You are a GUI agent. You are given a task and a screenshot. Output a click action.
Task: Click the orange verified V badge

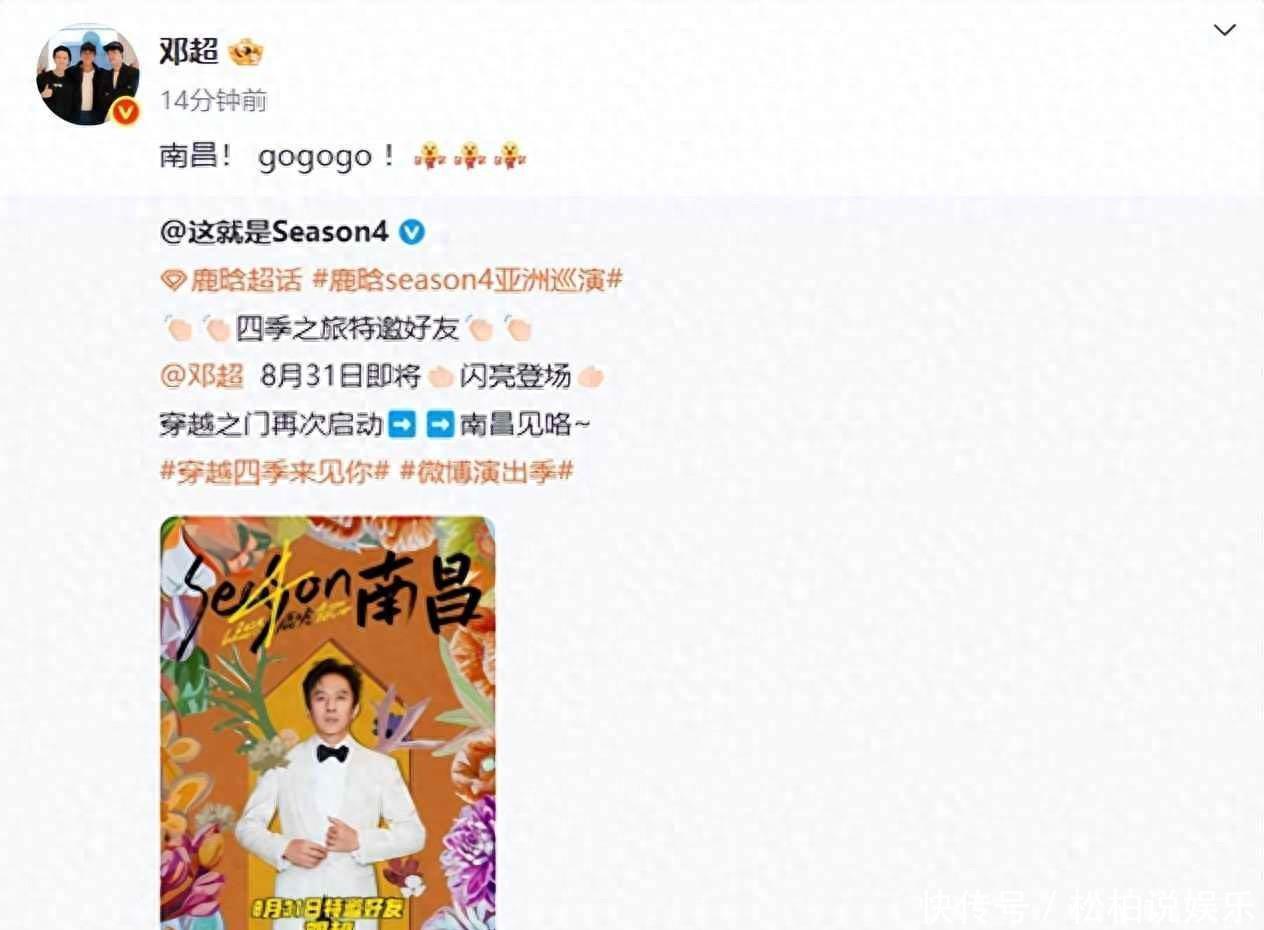125,112
